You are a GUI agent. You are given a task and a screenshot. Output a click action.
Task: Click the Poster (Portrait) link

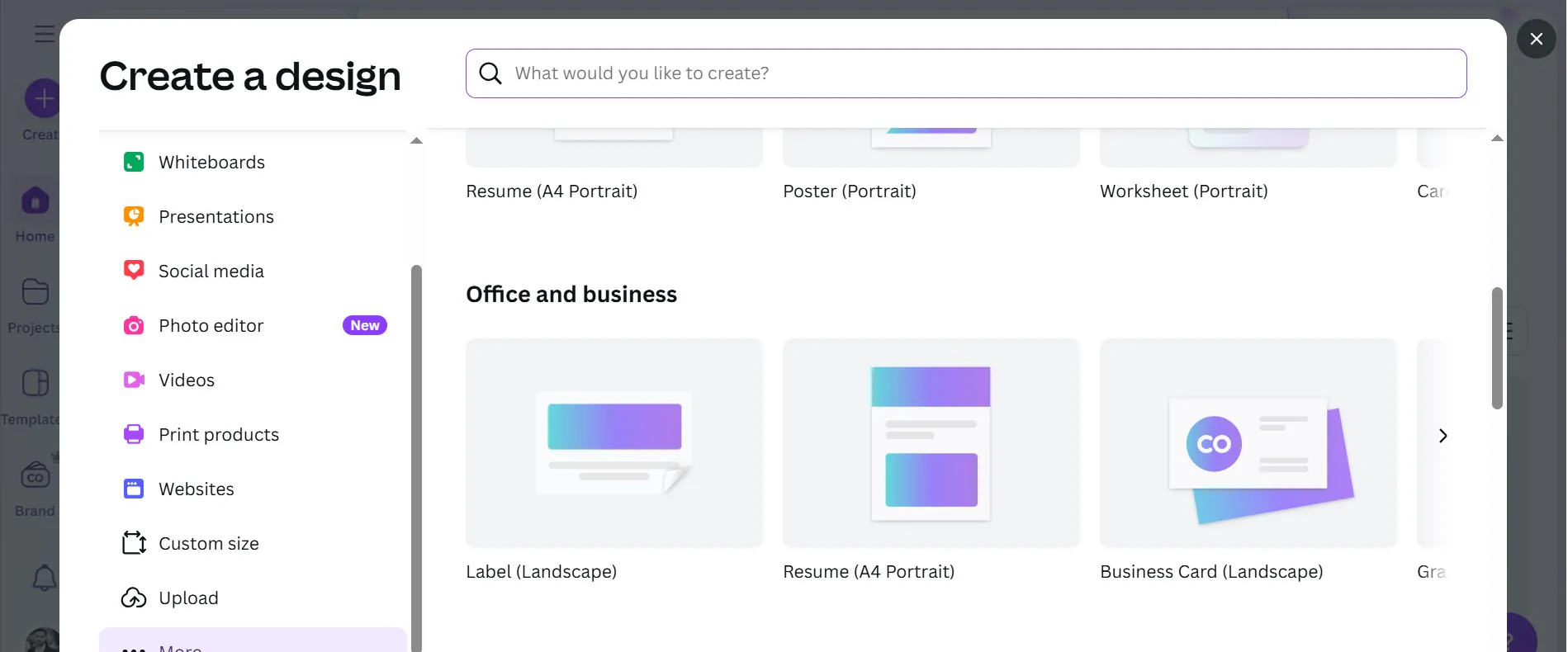pos(850,191)
